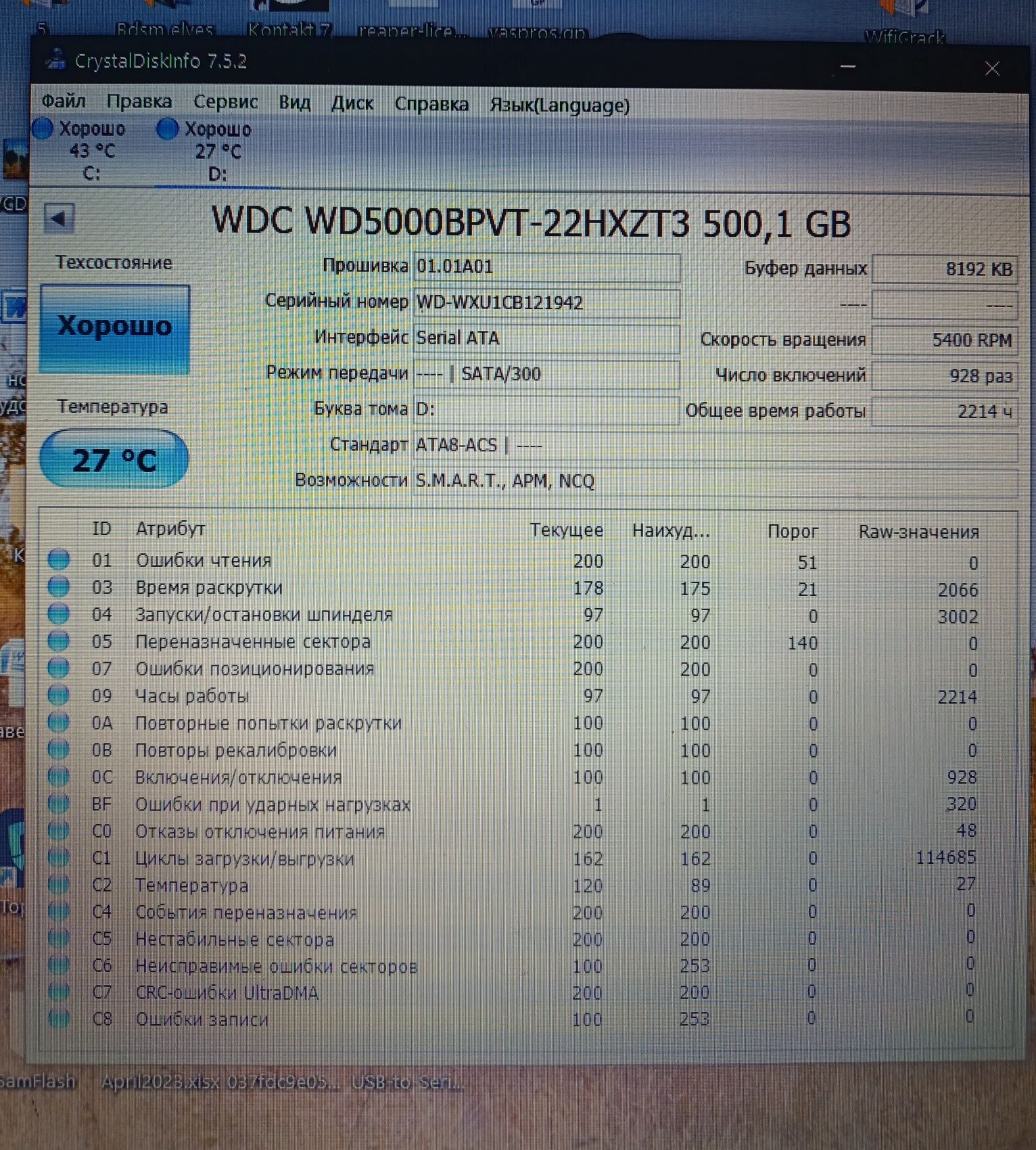
Task: Click the Хорошо health status button
Action: pos(115,328)
